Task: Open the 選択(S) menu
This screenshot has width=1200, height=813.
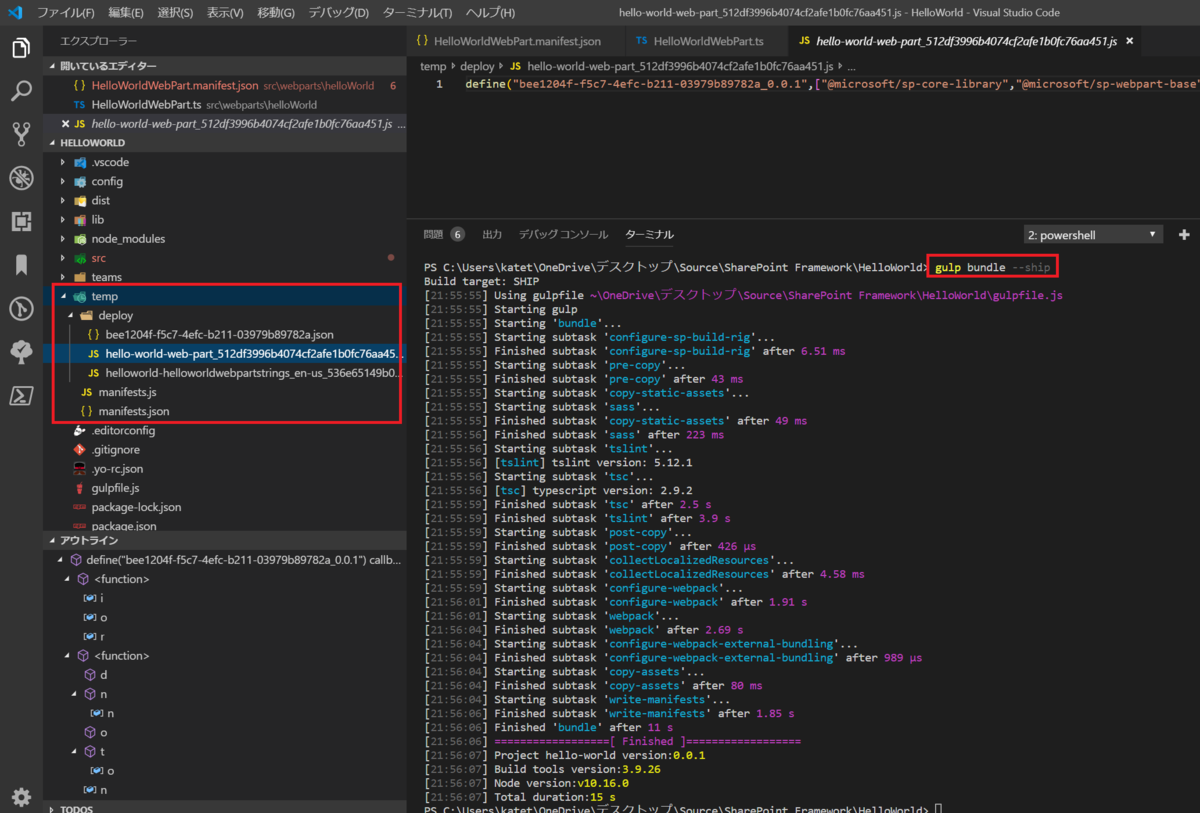Action: [x=176, y=13]
